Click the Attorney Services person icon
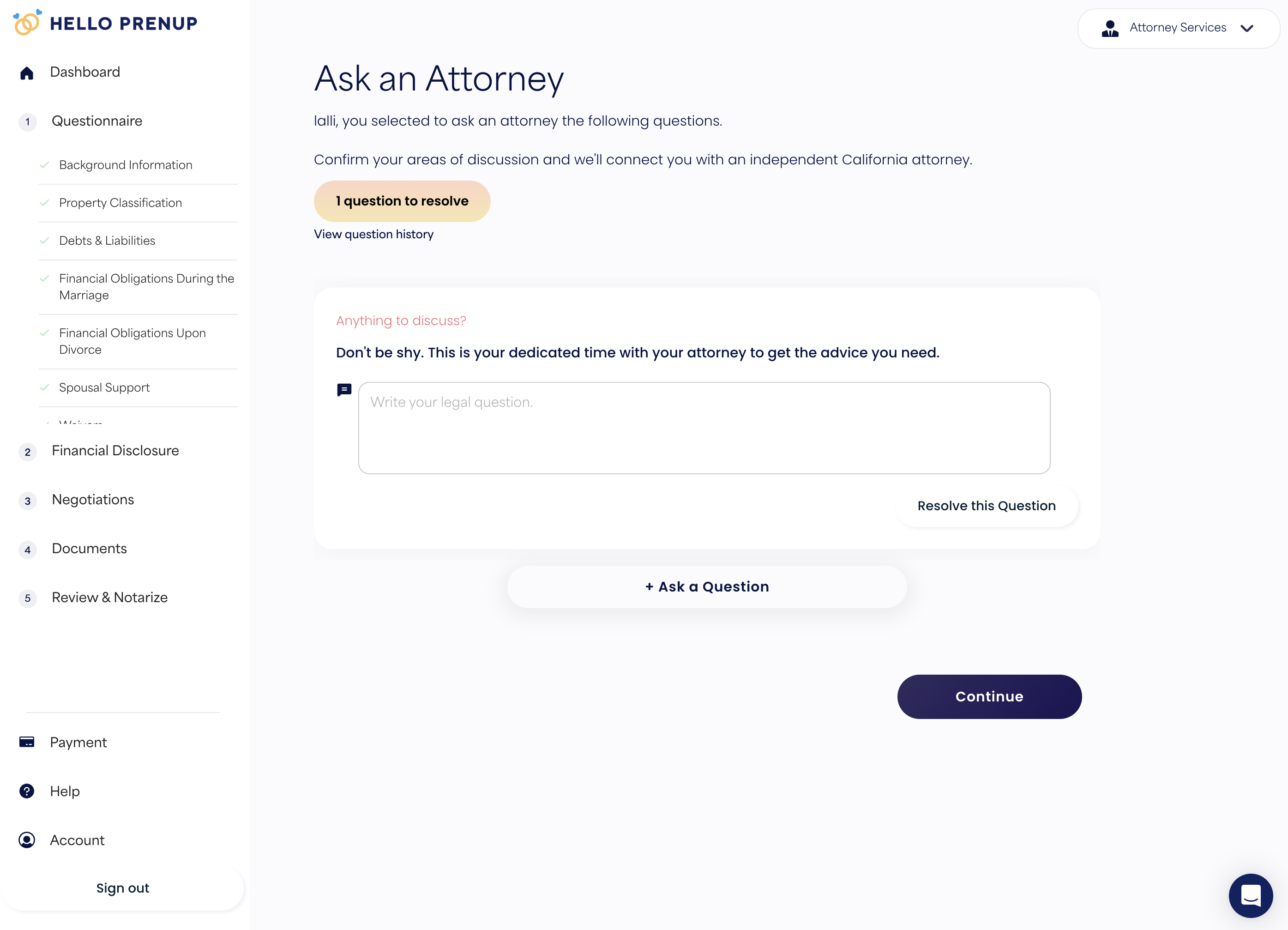 [x=1110, y=29]
